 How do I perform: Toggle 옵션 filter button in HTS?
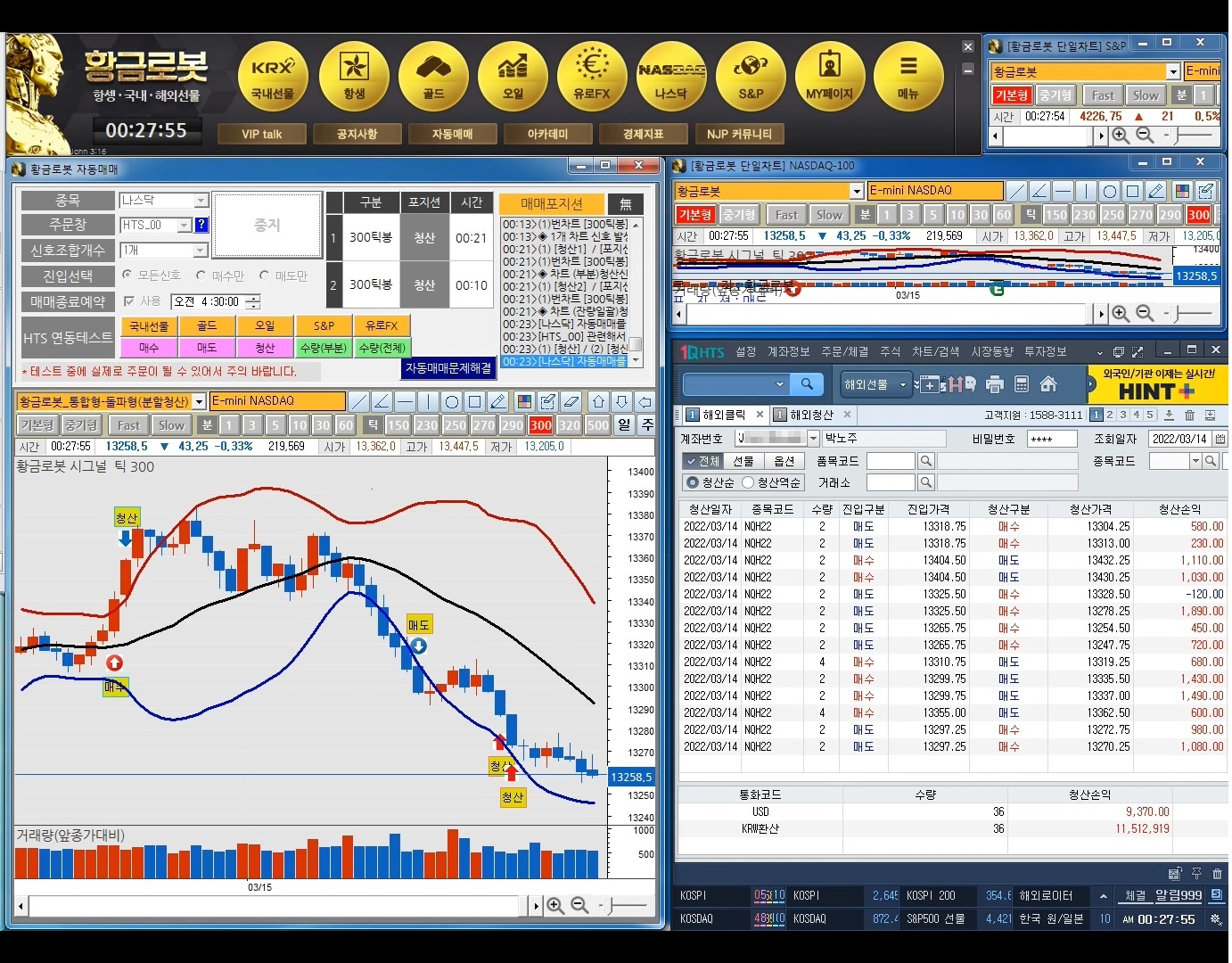784,461
